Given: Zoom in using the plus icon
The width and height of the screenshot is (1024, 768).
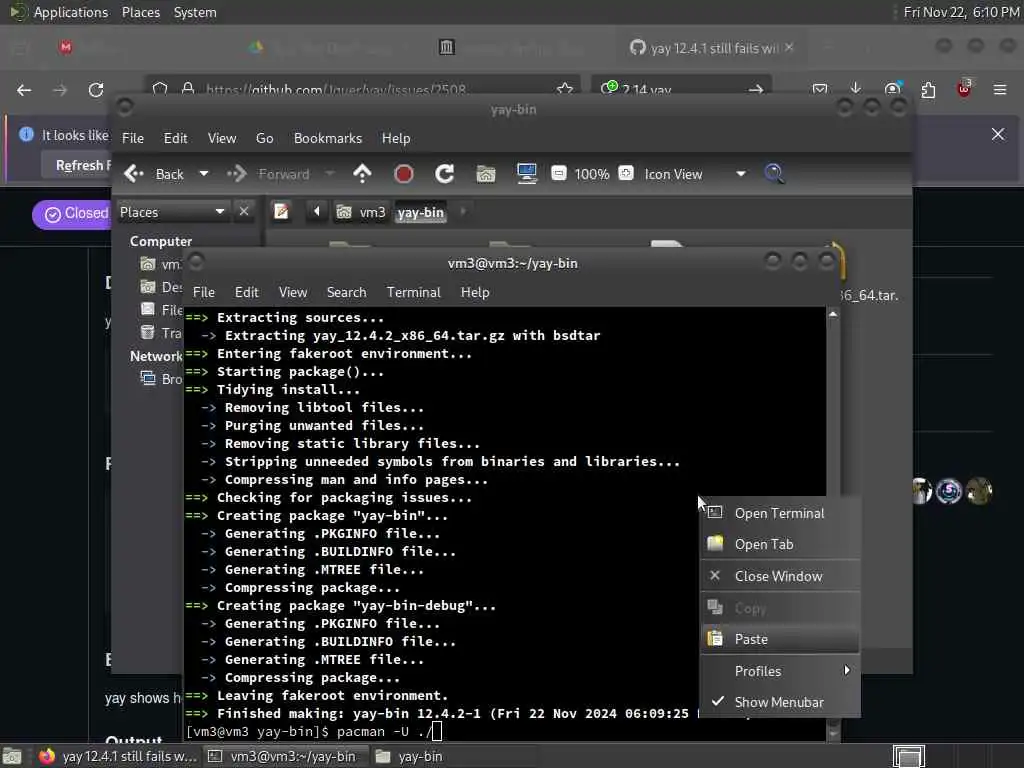Looking at the screenshot, I should coord(626,174).
